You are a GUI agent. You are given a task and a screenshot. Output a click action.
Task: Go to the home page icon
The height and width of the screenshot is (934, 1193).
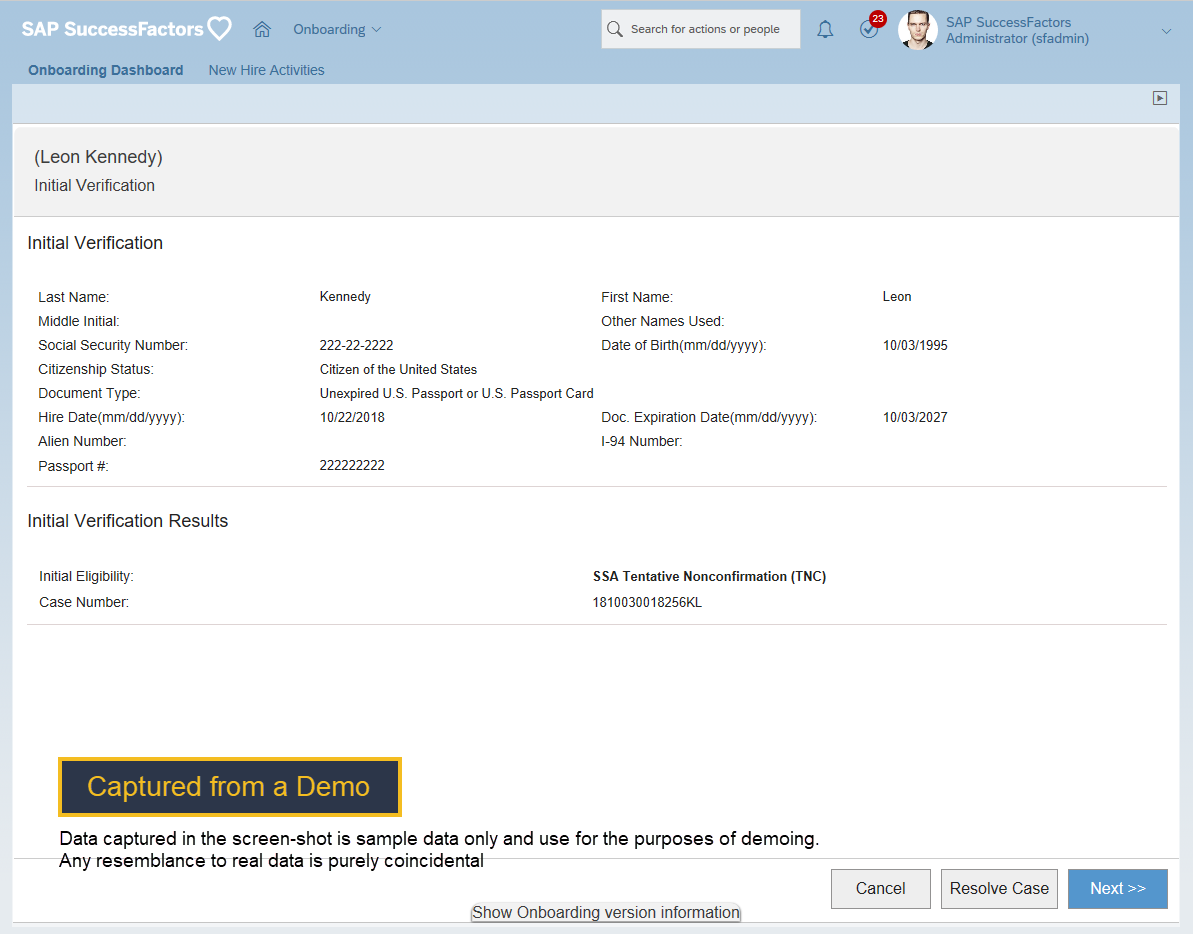click(262, 30)
